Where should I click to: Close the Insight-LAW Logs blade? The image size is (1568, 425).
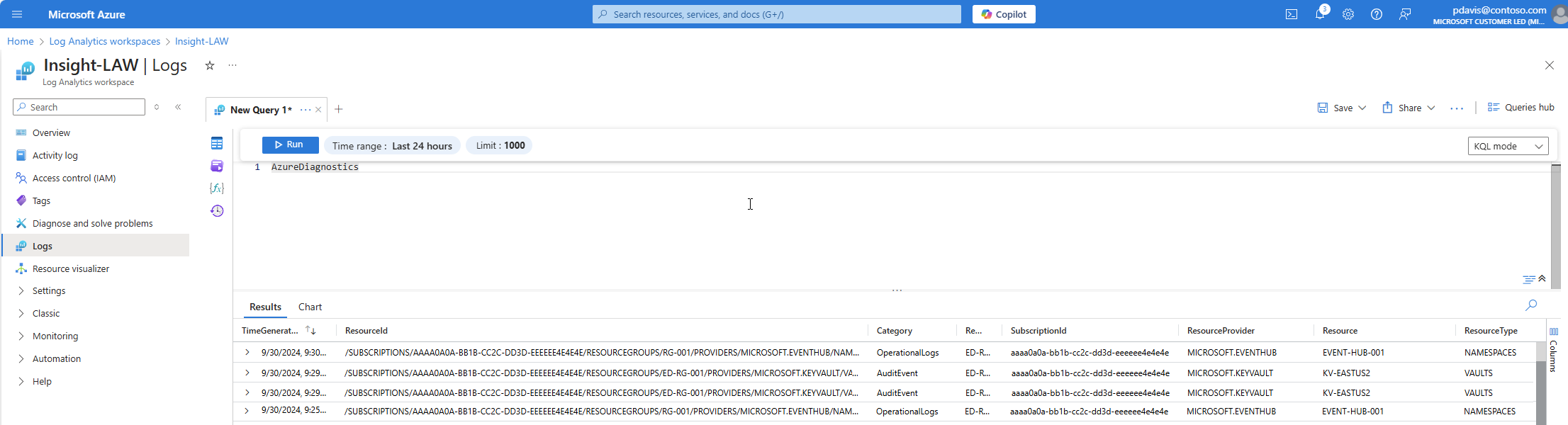[x=1549, y=65]
